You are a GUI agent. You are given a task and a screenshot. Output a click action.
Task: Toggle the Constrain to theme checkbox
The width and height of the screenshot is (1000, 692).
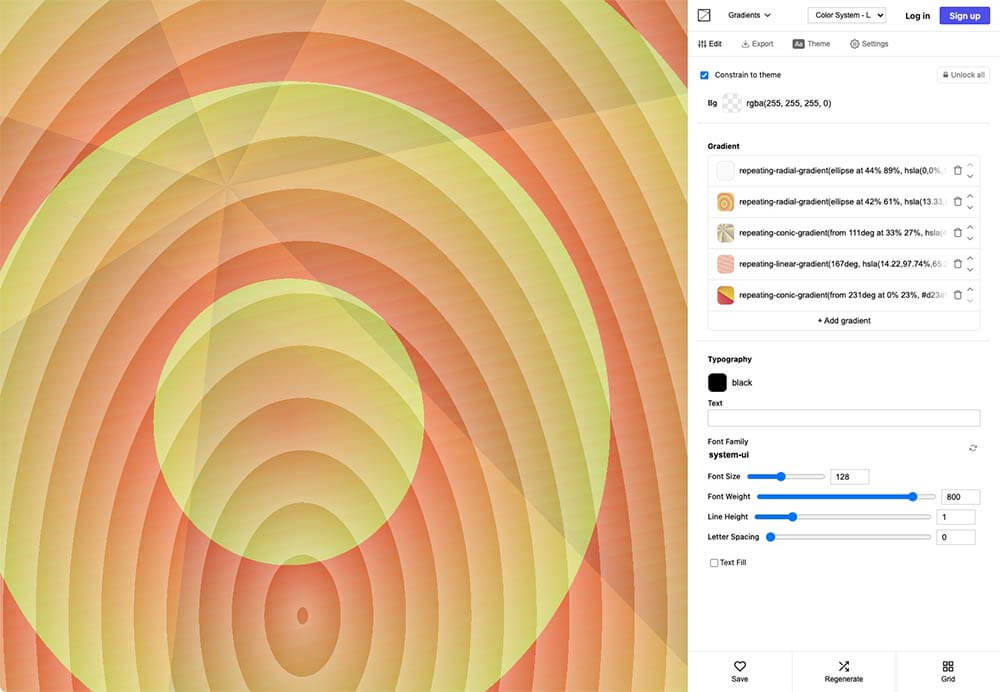pyautogui.click(x=704, y=75)
